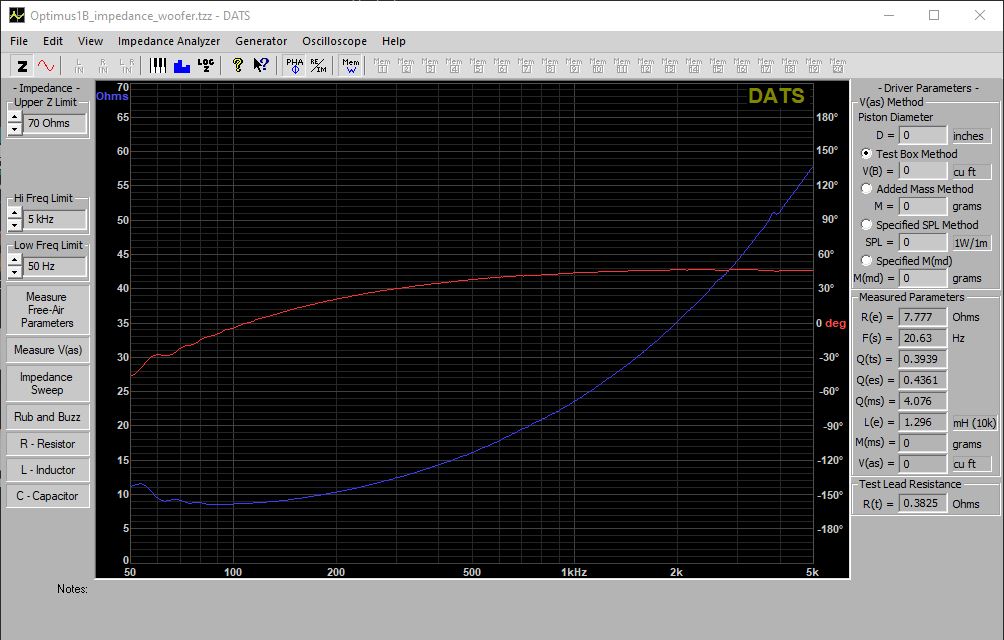
Task: Select the Mem 7 memory slot icon
Action: 526,65
